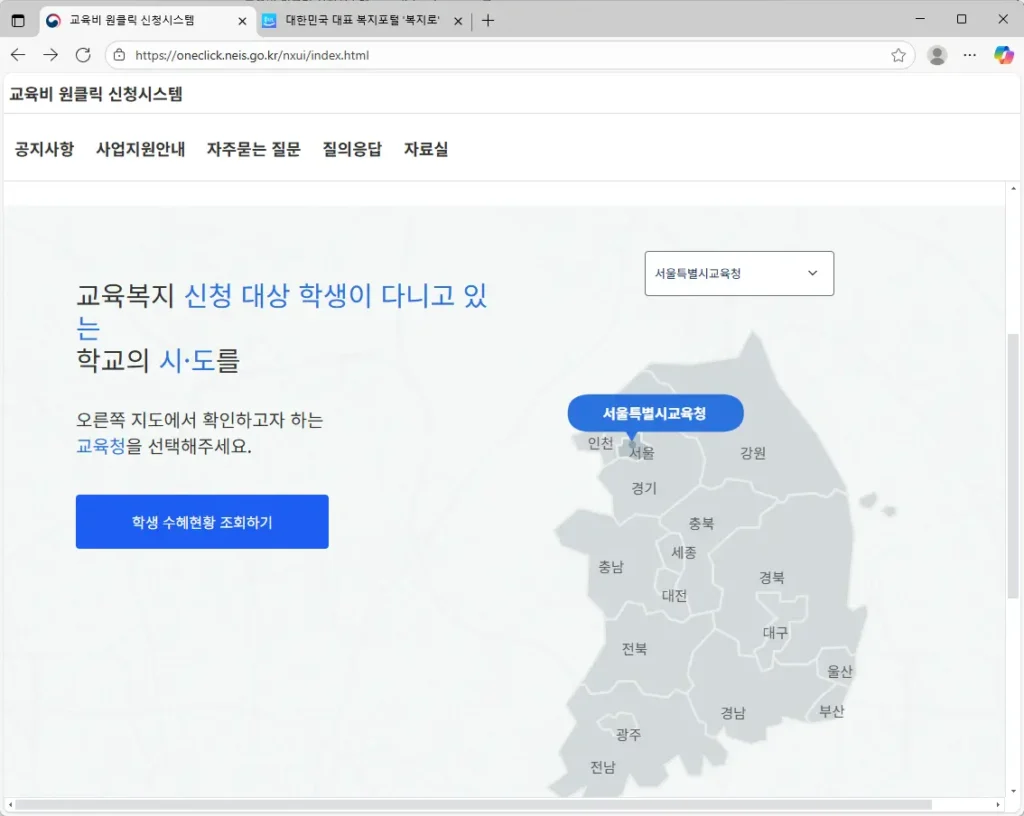Click the tab actions icon at top left

pyautogui.click(x=17, y=20)
